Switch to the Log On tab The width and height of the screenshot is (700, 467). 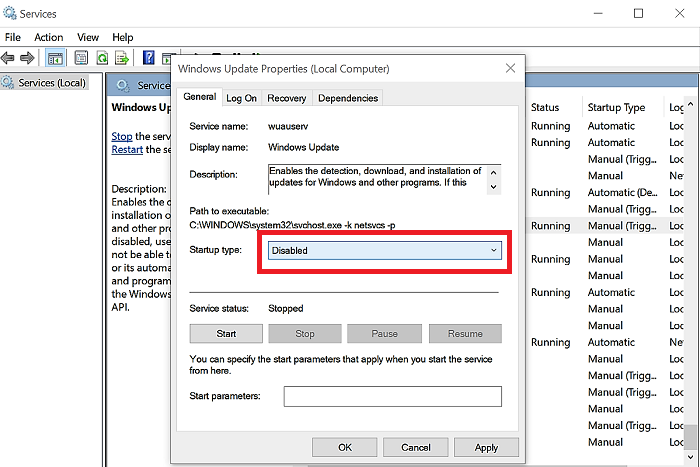(242, 98)
